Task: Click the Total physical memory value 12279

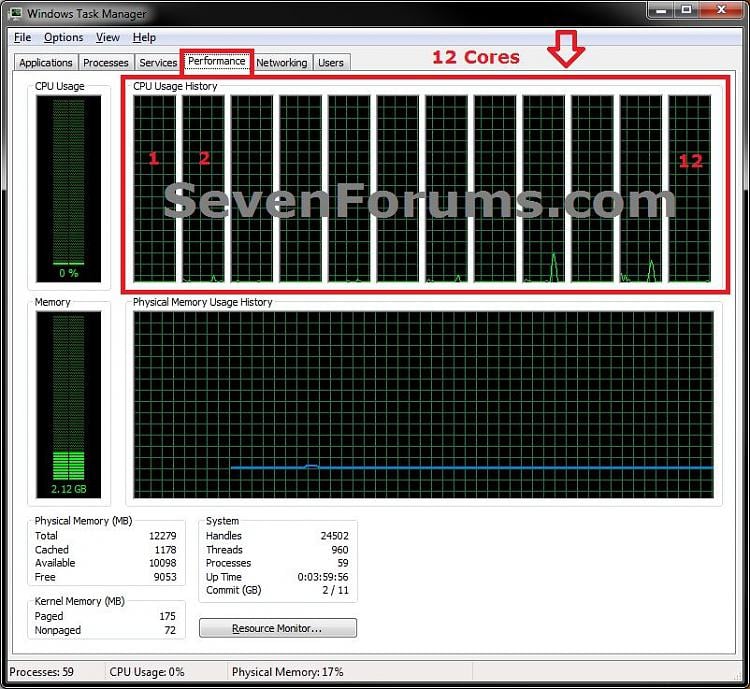Action: 163,536
